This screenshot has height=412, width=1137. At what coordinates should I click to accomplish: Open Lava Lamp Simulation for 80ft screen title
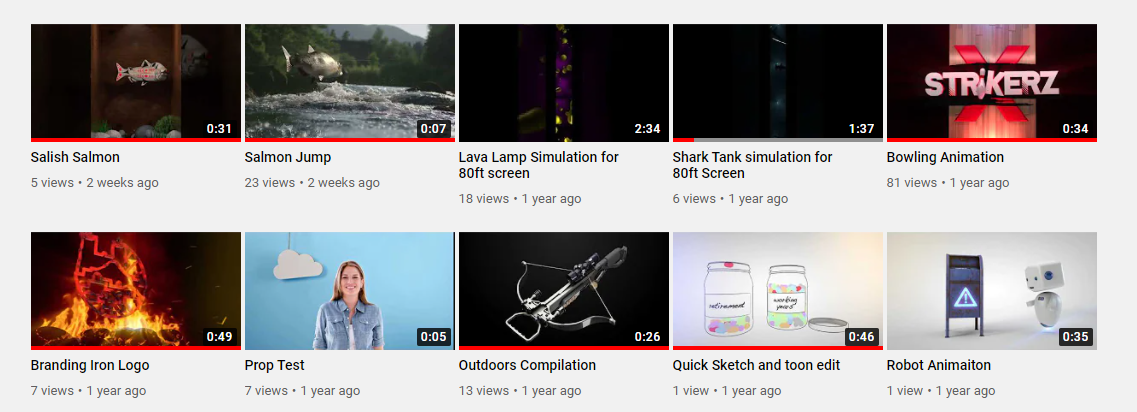539,165
